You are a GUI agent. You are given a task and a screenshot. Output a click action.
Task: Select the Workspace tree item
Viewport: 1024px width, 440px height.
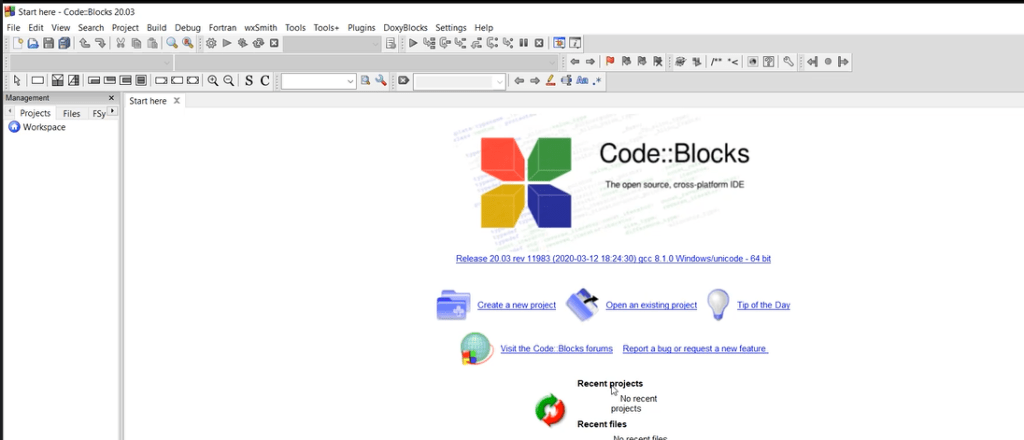tap(44, 127)
